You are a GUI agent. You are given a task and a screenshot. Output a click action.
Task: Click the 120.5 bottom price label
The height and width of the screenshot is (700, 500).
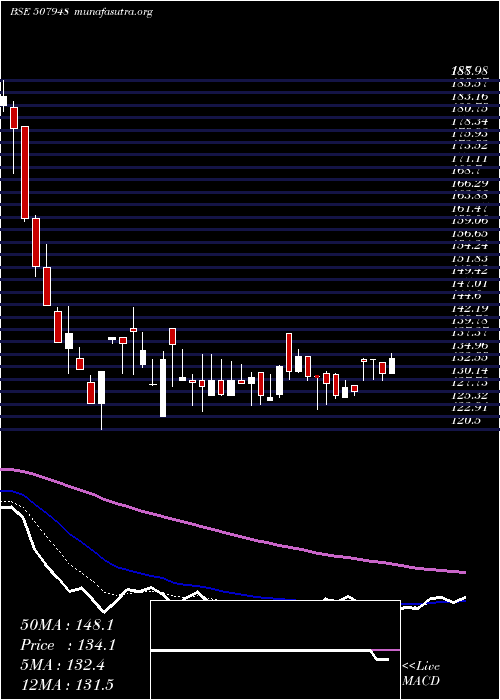click(x=467, y=421)
